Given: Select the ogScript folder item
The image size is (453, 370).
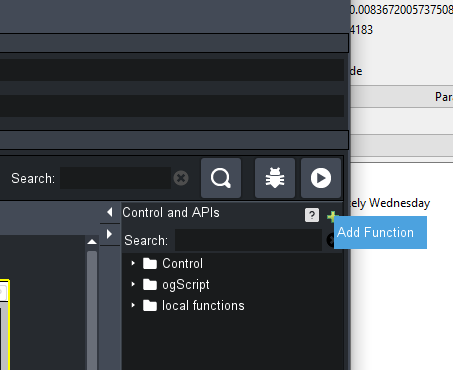Looking at the screenshot, I should click(x=176, y=284).
